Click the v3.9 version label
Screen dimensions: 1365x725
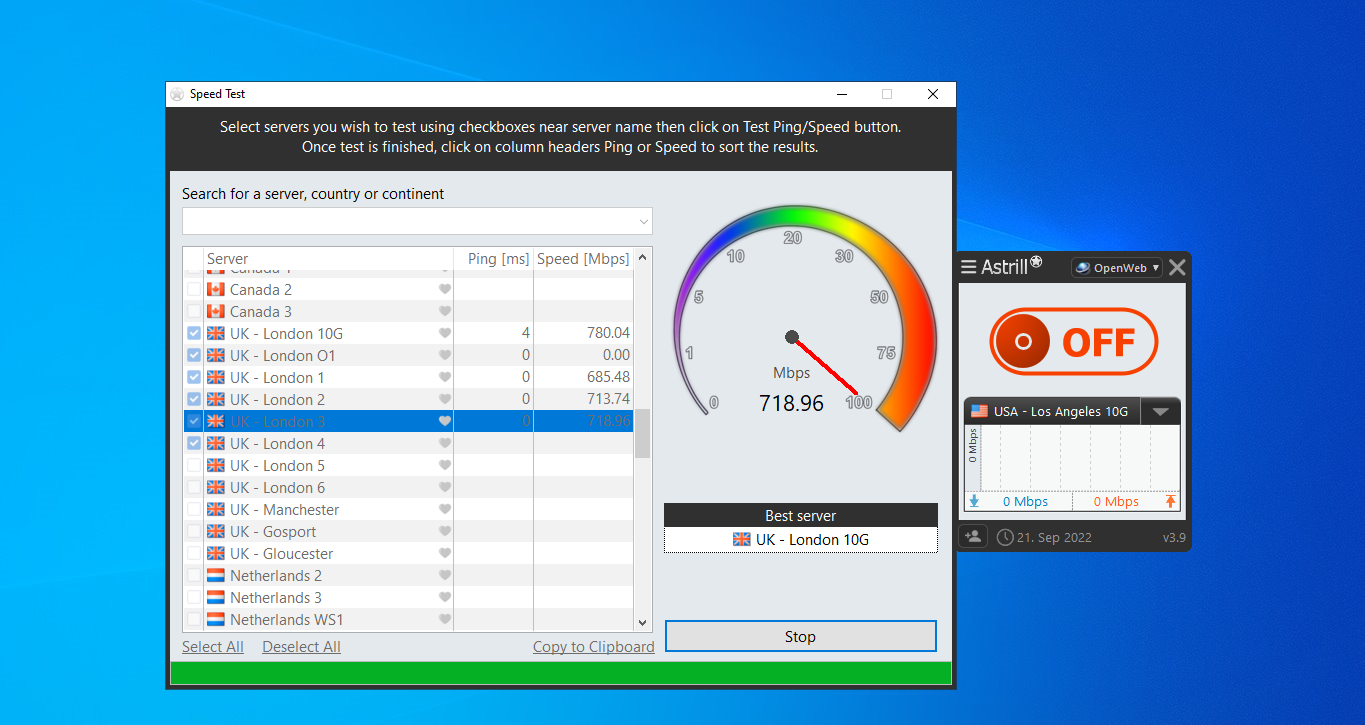click(1172, 538)
